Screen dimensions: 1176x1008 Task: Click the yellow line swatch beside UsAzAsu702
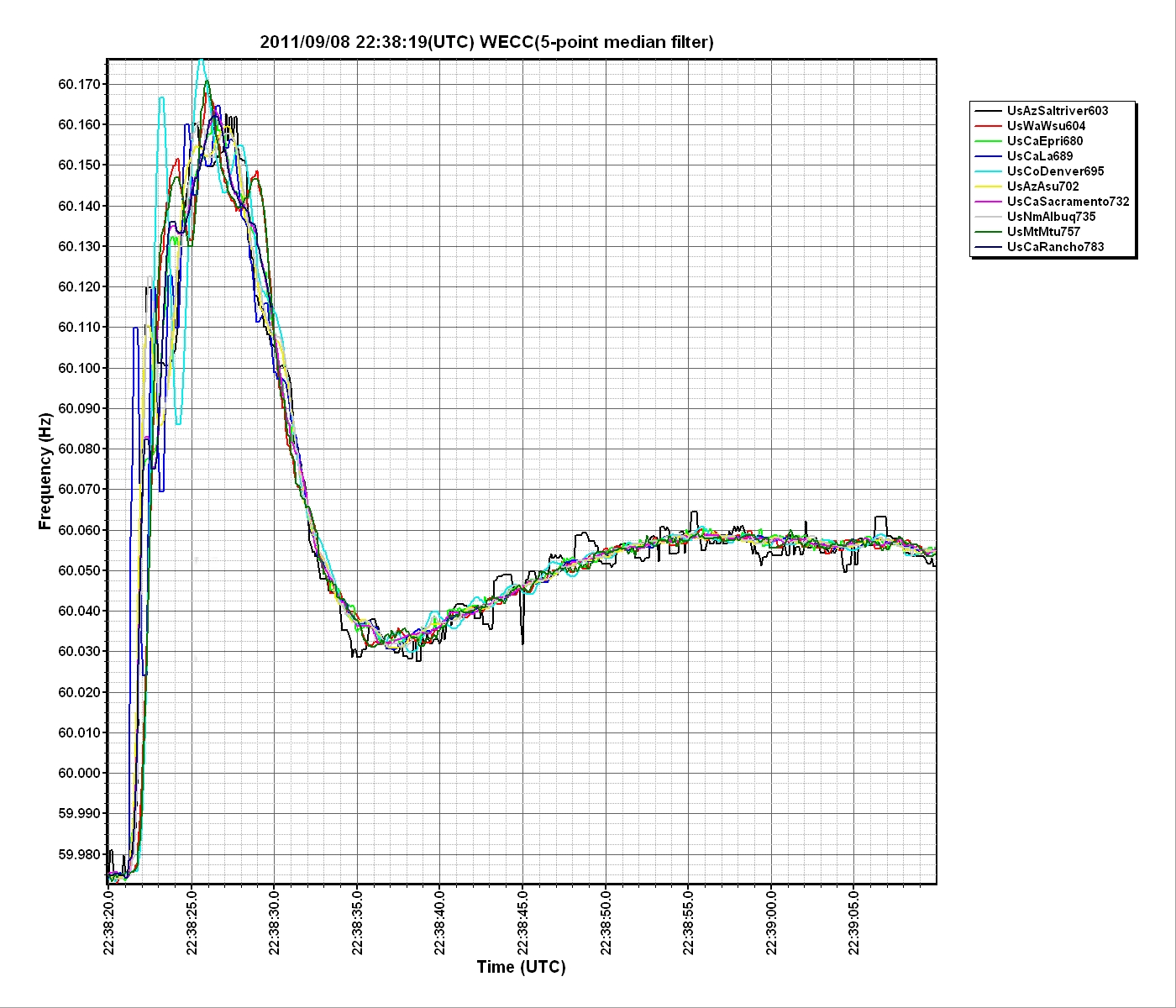point(988,186)
